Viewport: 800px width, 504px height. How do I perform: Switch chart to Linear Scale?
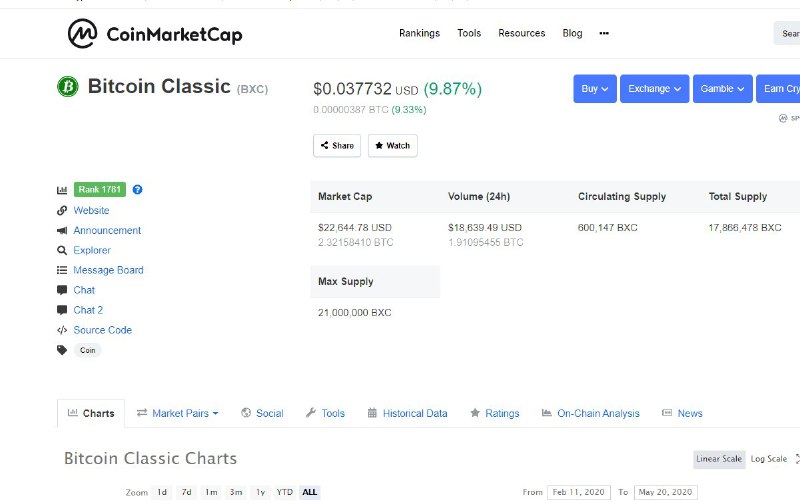(719, 459)
